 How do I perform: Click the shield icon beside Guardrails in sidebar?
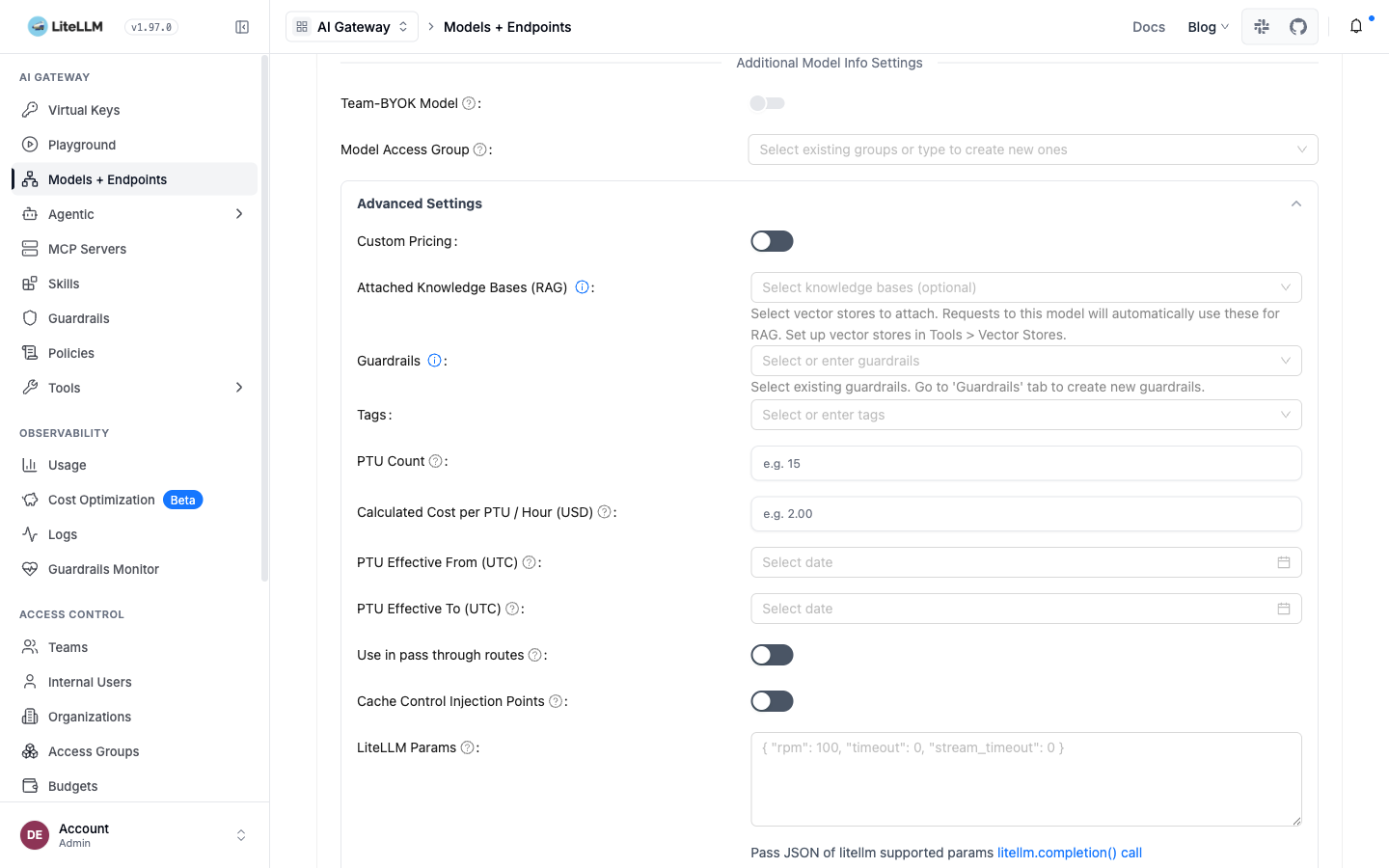coord(30,318)
